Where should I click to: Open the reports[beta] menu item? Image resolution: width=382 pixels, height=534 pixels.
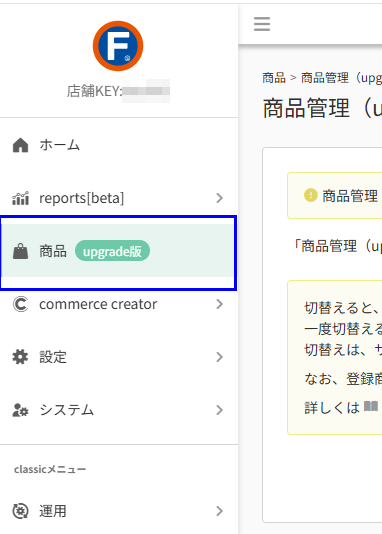119,198
